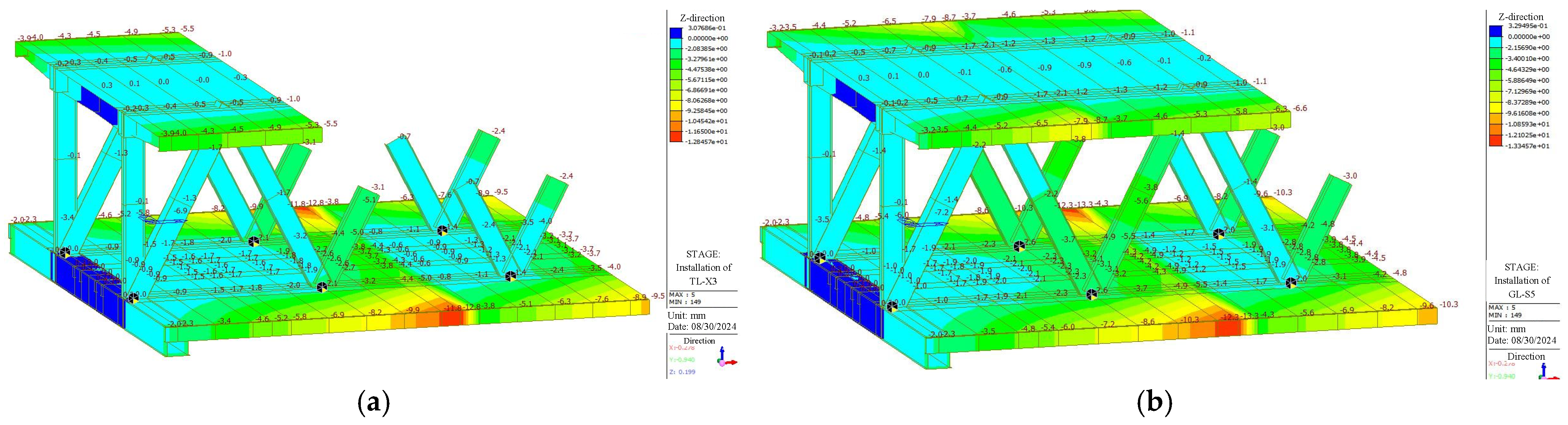Viewport: 1568px width, 425px height.
Task: Click the dark blue swatch for 3.07686e-01 in legend (a)
Action: point(676,33)
